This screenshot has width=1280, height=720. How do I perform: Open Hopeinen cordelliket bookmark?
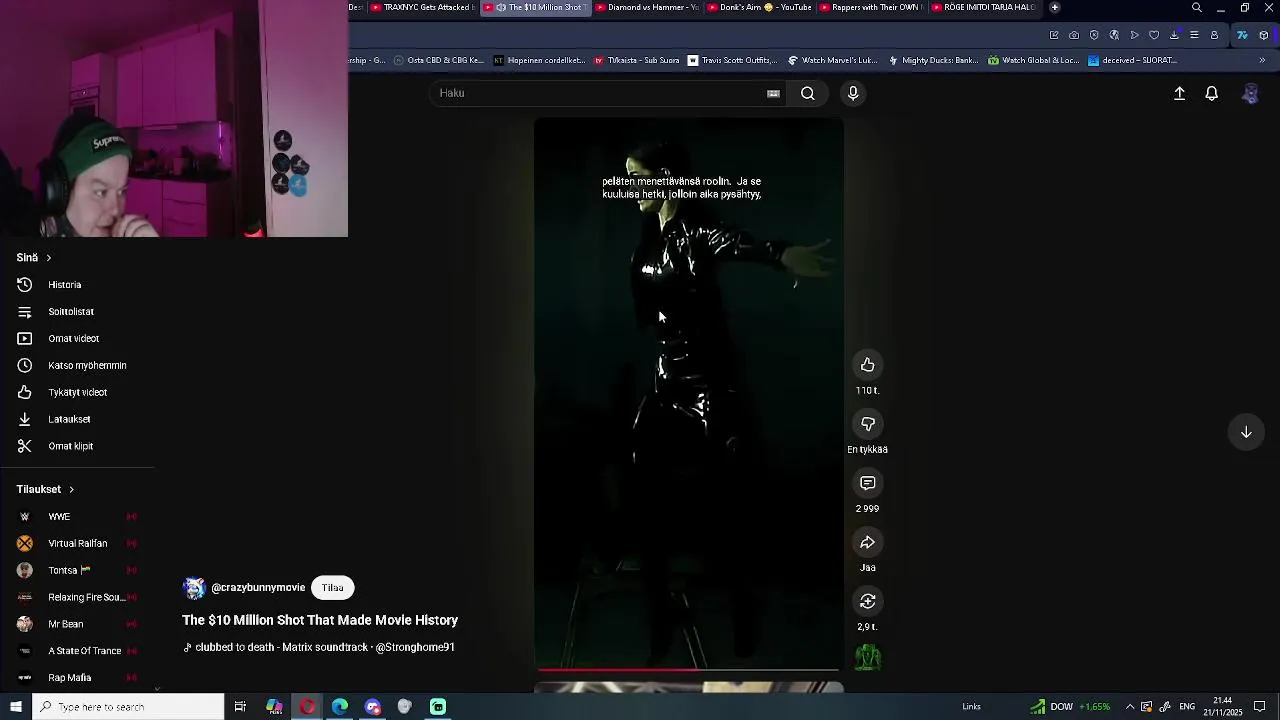(539, 60)
